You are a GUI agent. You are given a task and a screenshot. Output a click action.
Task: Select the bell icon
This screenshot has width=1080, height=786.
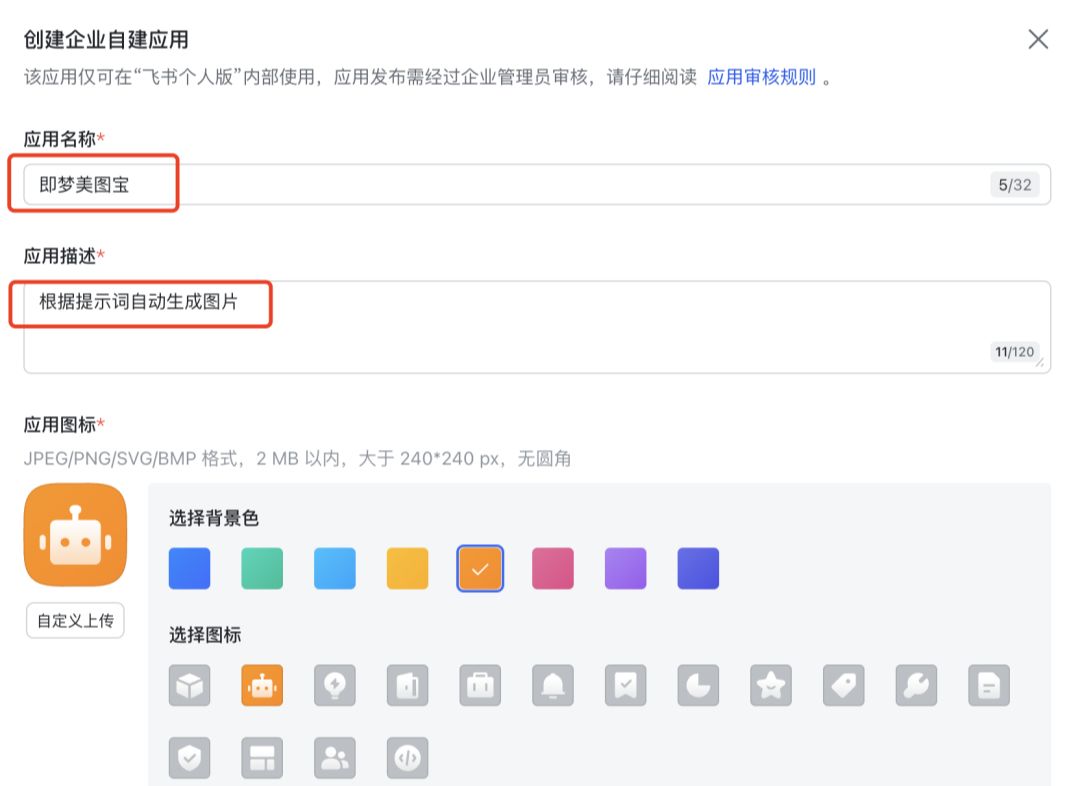coord(553,686)
